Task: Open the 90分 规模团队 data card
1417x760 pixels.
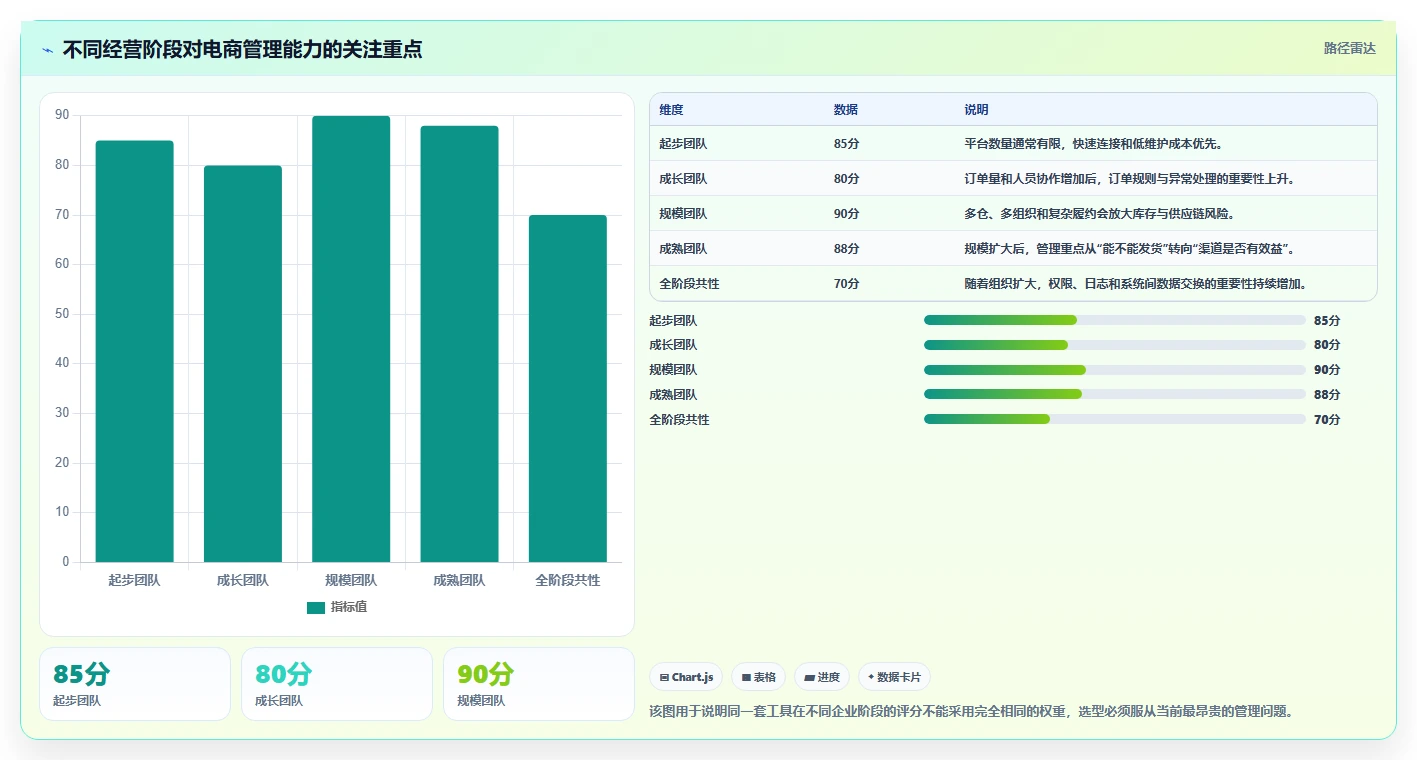Action: tap(539, 684)
